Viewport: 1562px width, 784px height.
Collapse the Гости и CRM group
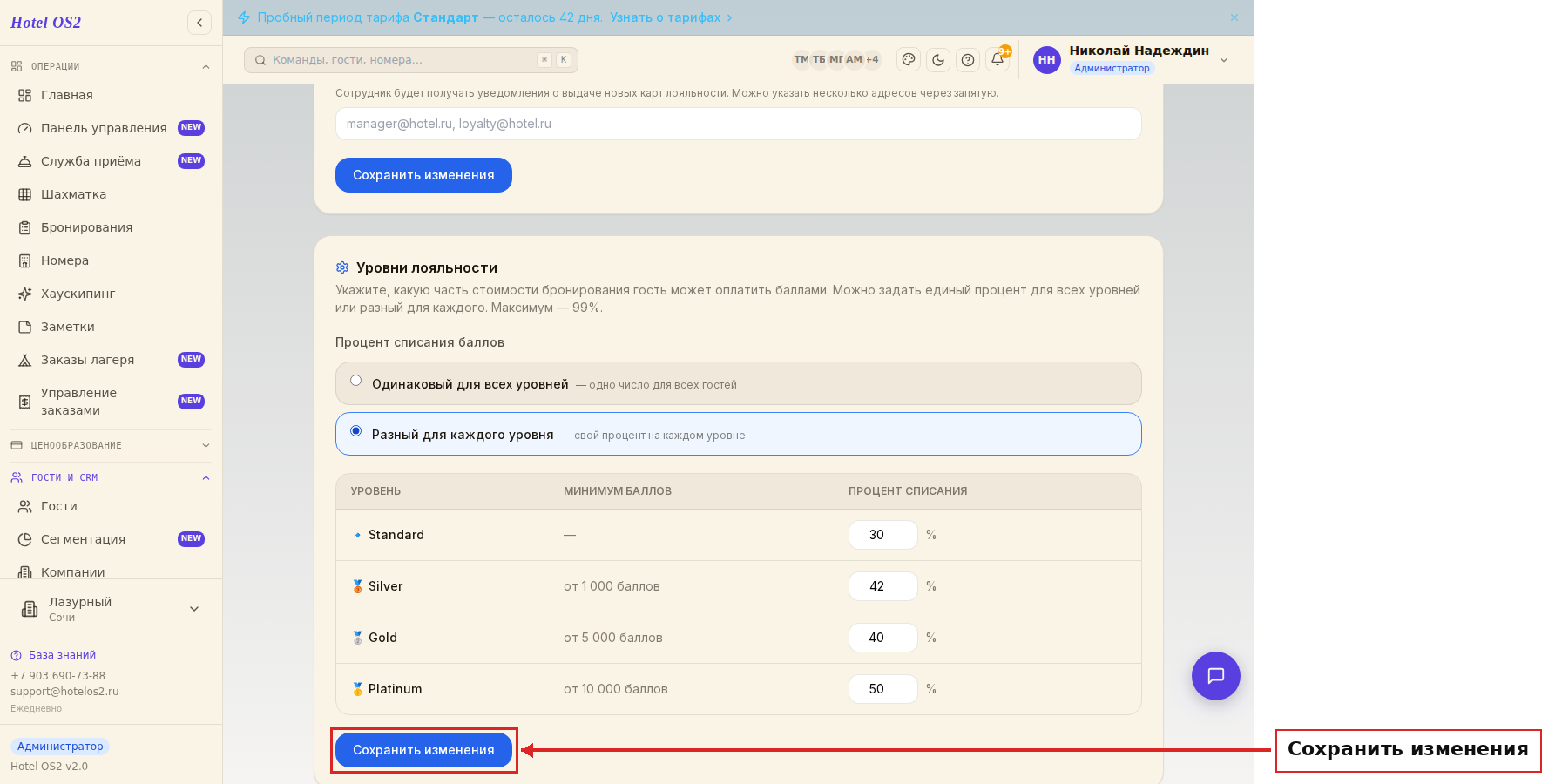tap(111, 477)
